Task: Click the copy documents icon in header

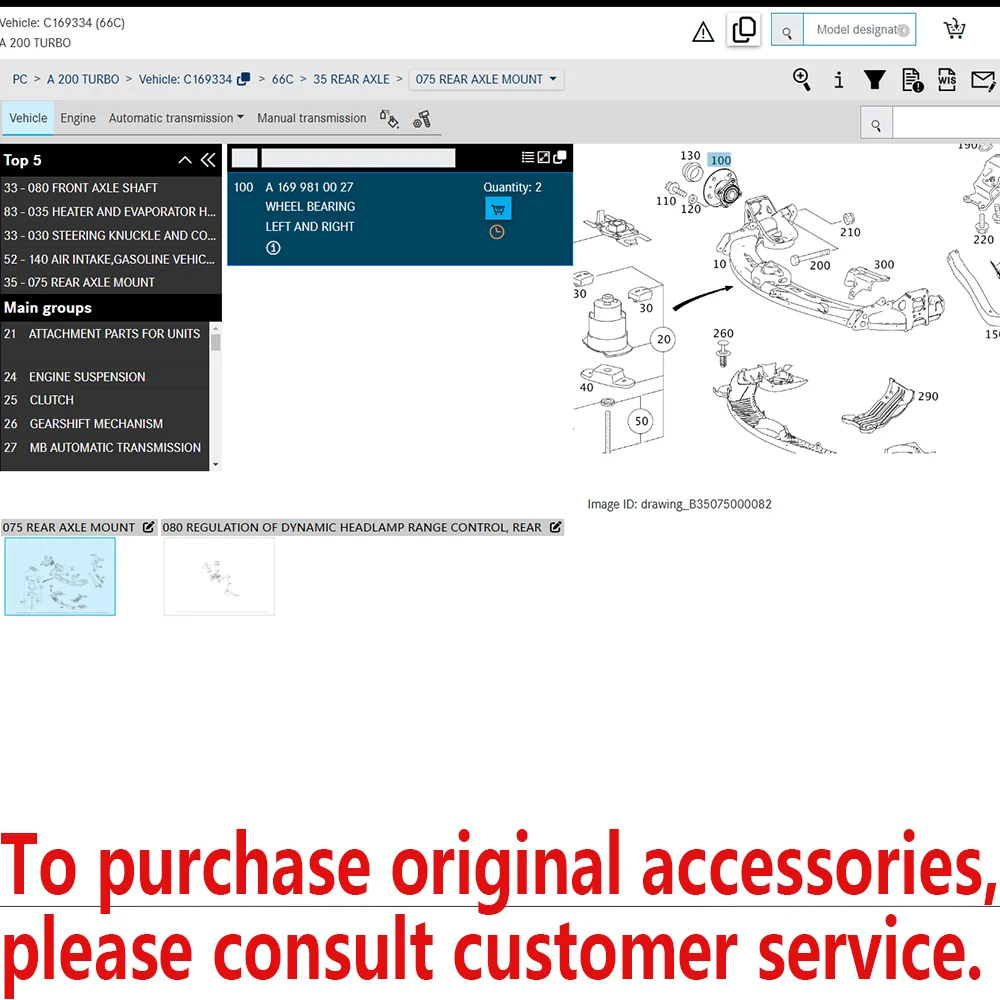Action: point(744,29)
